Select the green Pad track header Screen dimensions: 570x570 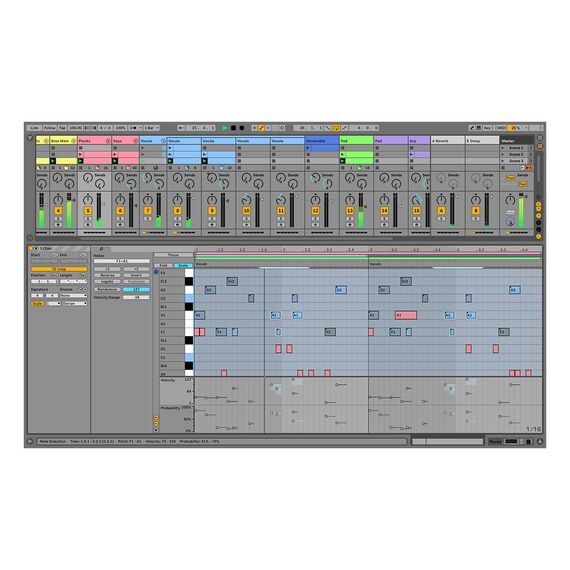[356, 141]
